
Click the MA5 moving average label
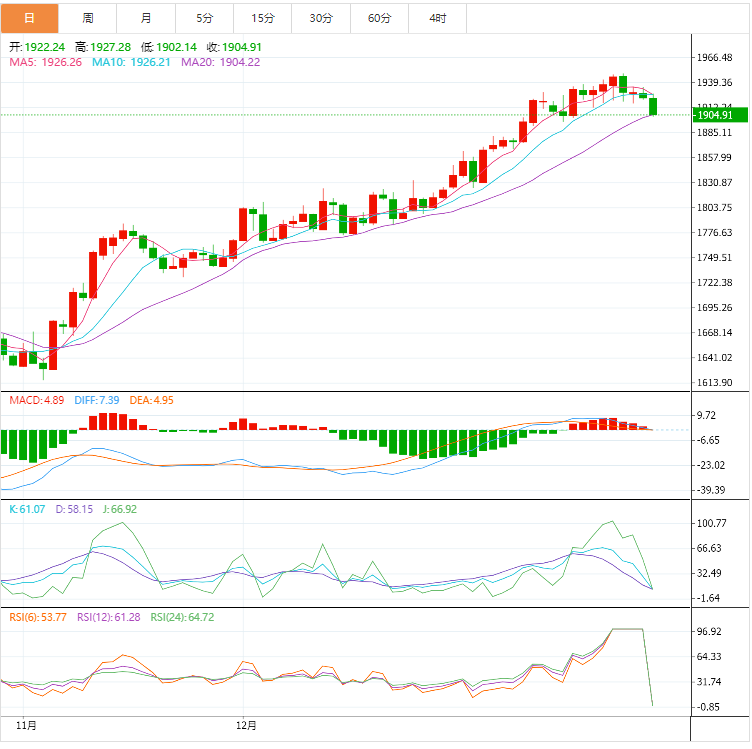(46, 62)
